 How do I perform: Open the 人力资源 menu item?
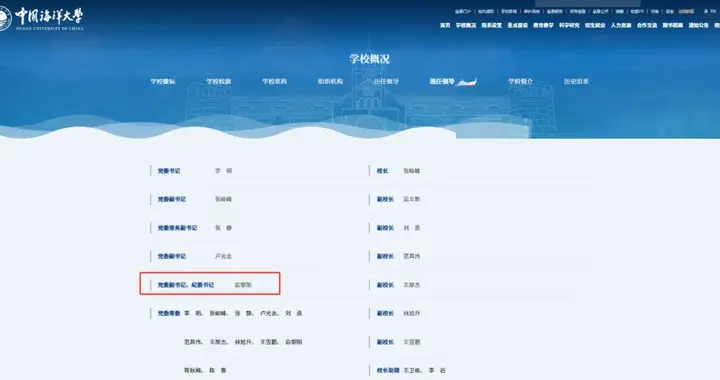pyautogui.click(x=621, y=25)
